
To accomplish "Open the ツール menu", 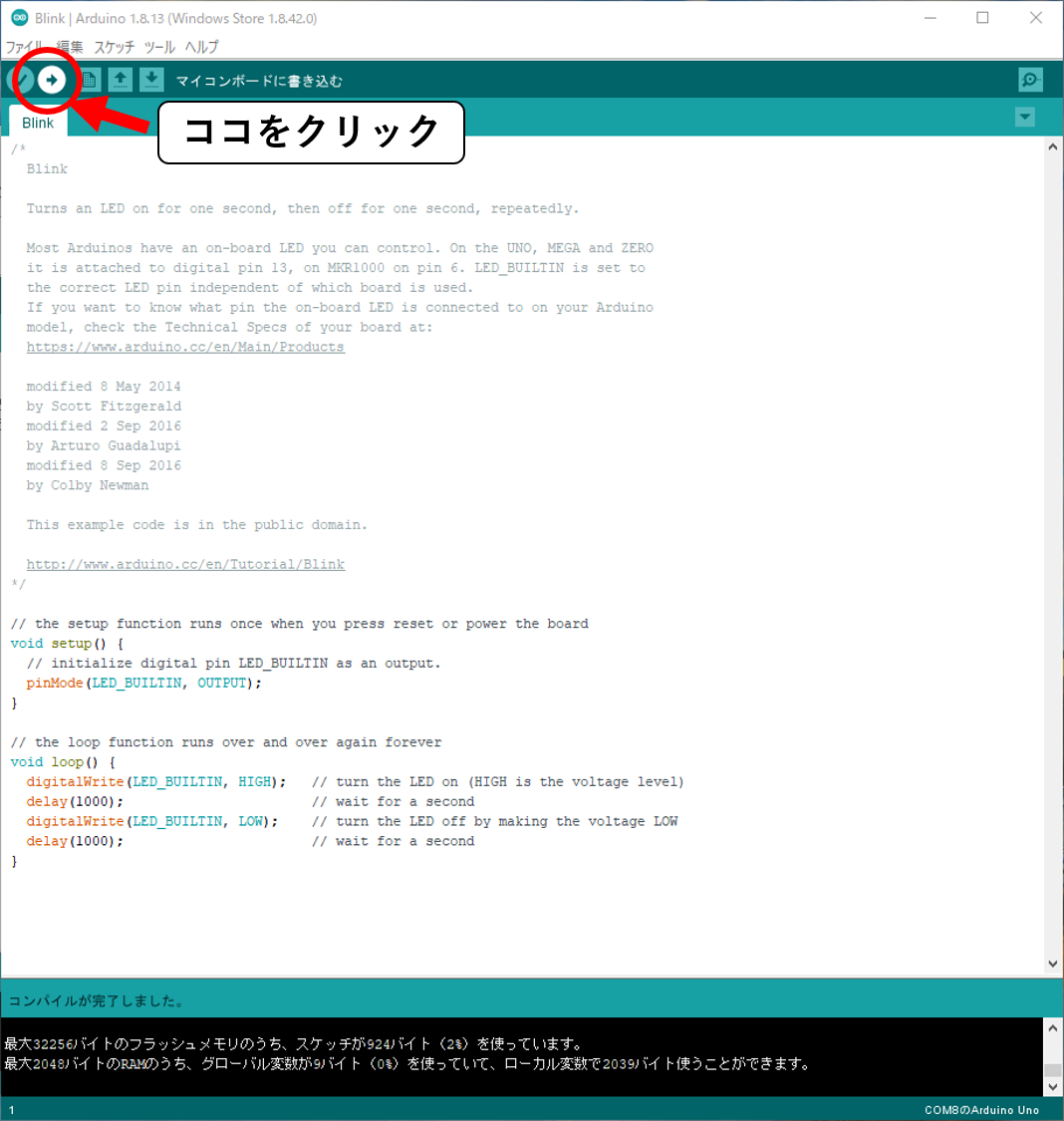I will click(x=159, y=47).
